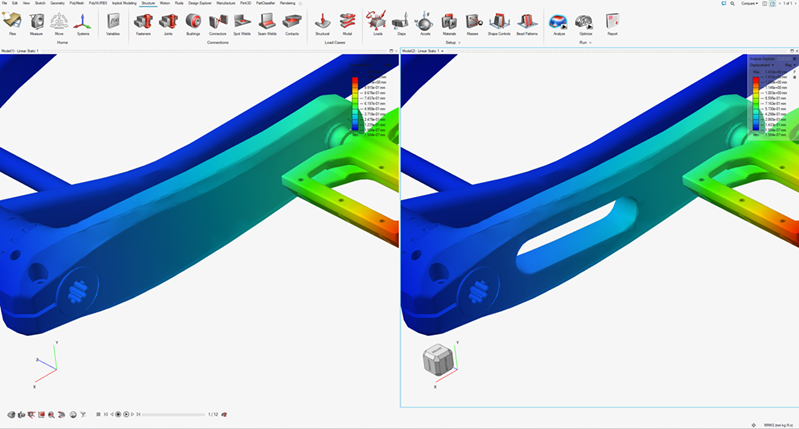Switch to the Geometry ribbon tab
Image resolution: width=799 pixels, height=429 pixels.
(57, 3)
